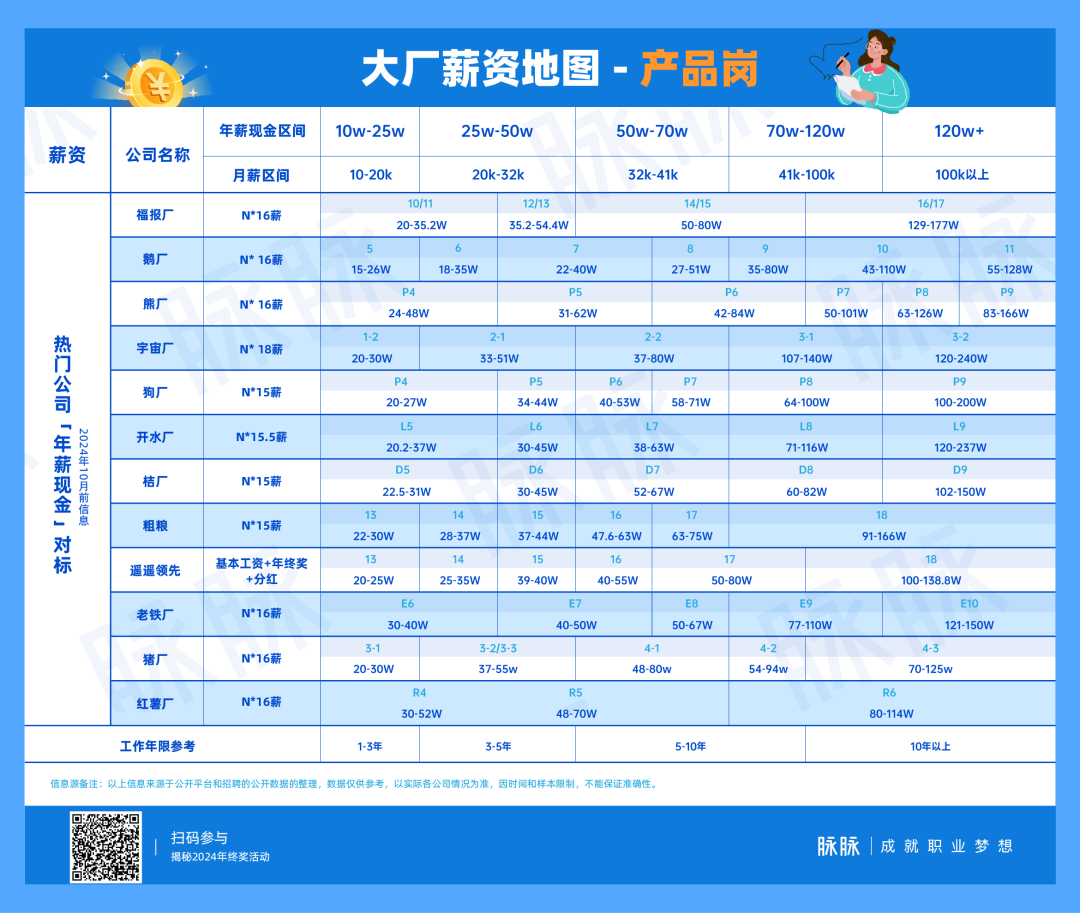Click the 20k-32k monthly range cell
1080x913 pixels.
[497, 175]
